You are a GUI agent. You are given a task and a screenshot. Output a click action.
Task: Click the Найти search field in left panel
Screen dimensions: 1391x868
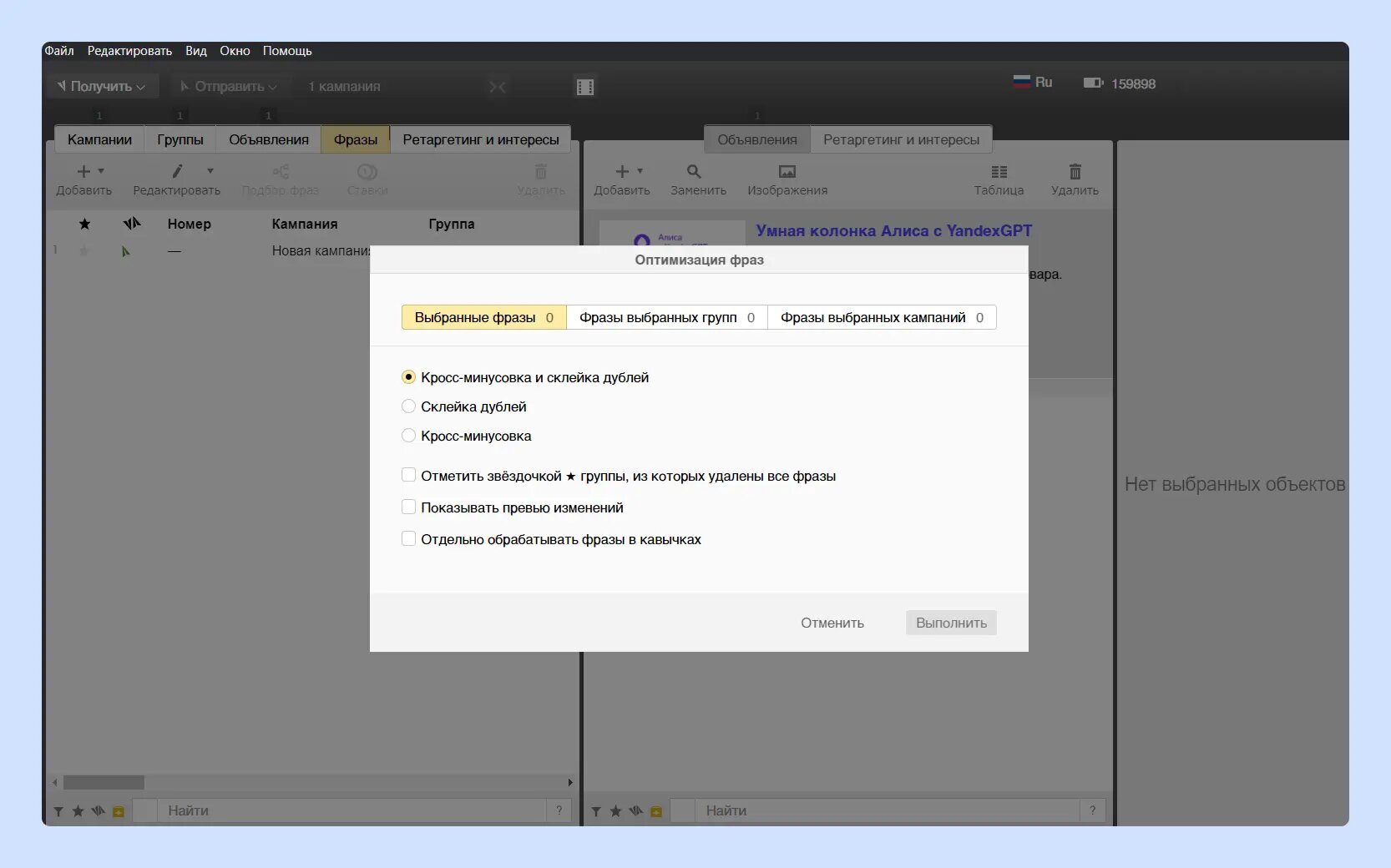351,810
